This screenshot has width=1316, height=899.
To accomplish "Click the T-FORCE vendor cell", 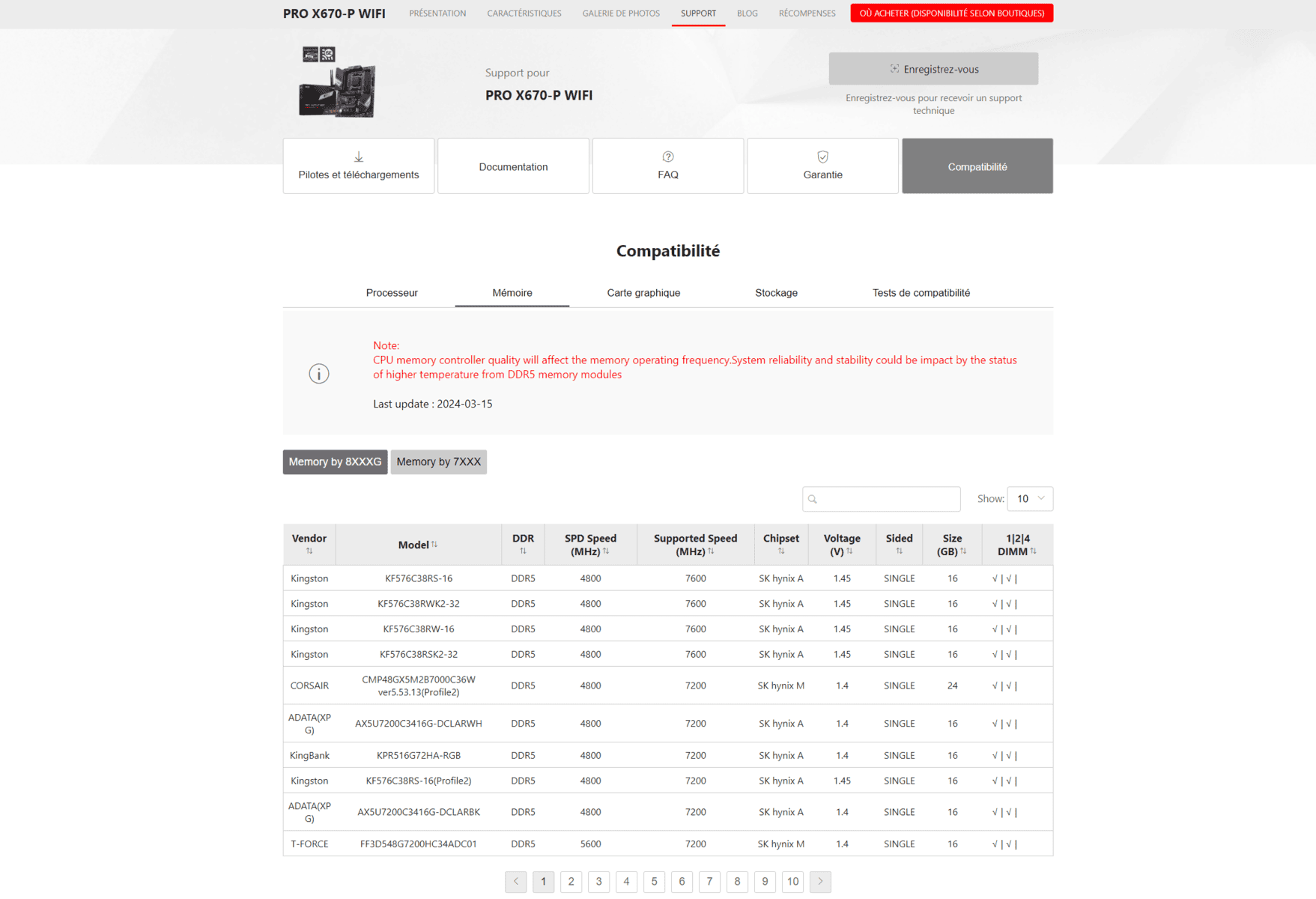I will pos(309,844).
